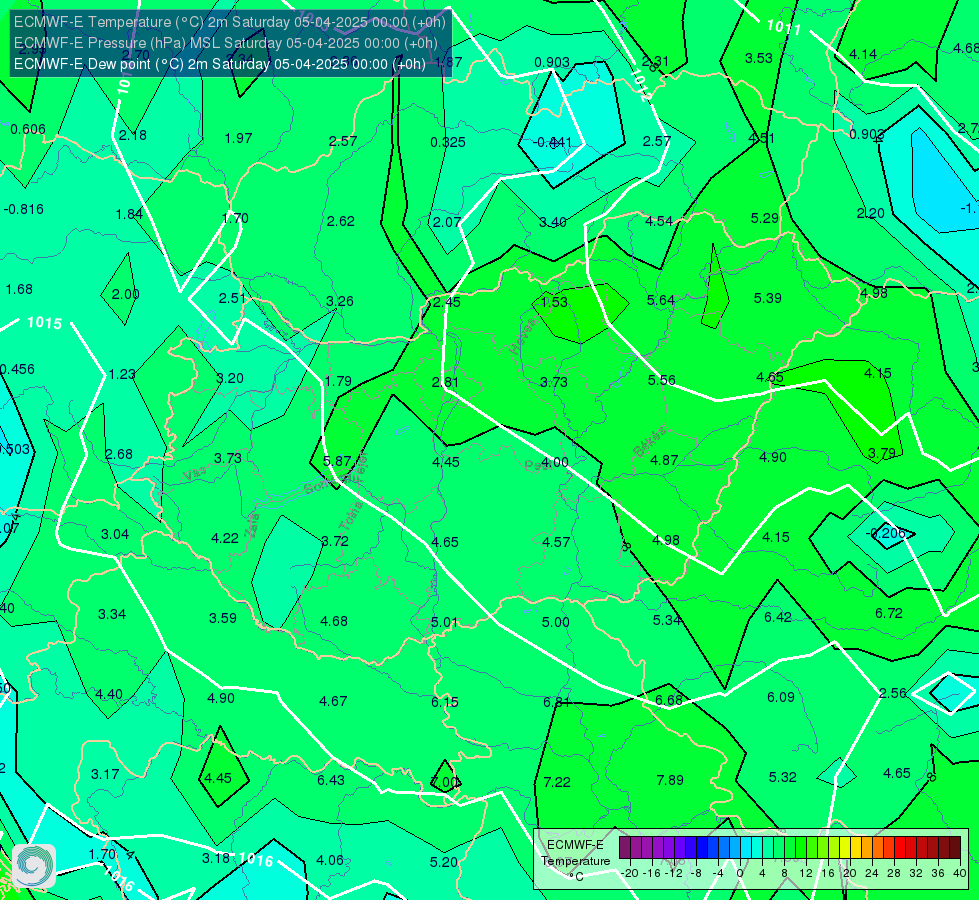Click the dew point value 5.39
This screenshot has height=900, width=979.
click(767, 298)
